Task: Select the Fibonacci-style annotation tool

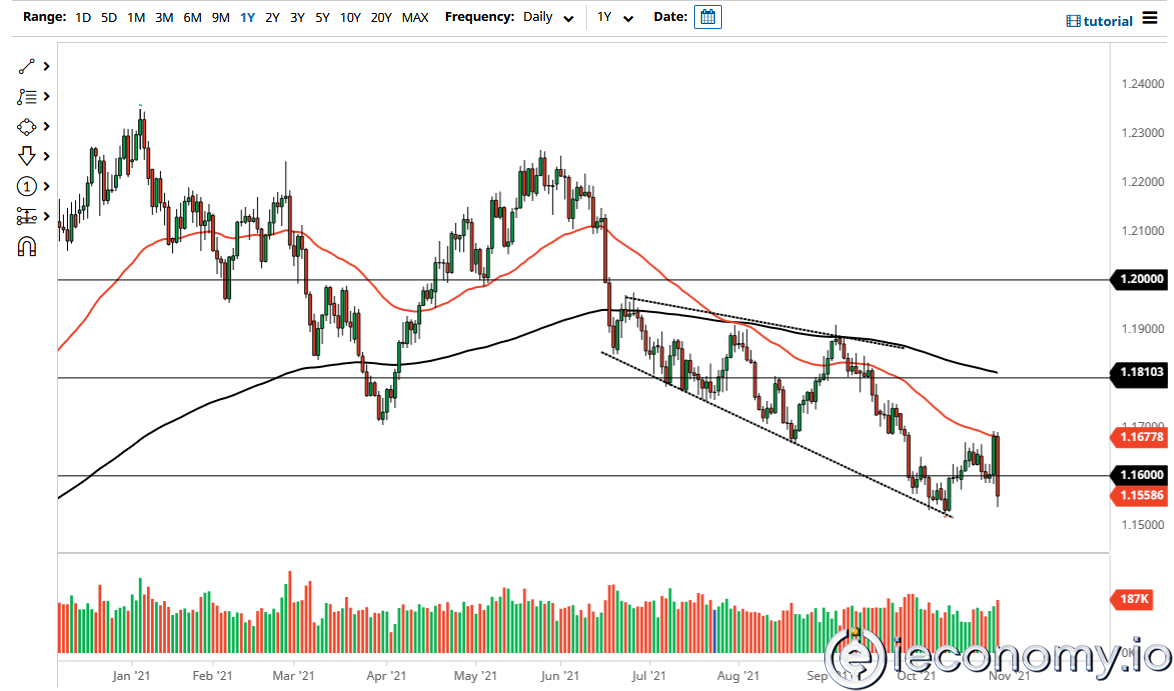Action: [27, 96]
